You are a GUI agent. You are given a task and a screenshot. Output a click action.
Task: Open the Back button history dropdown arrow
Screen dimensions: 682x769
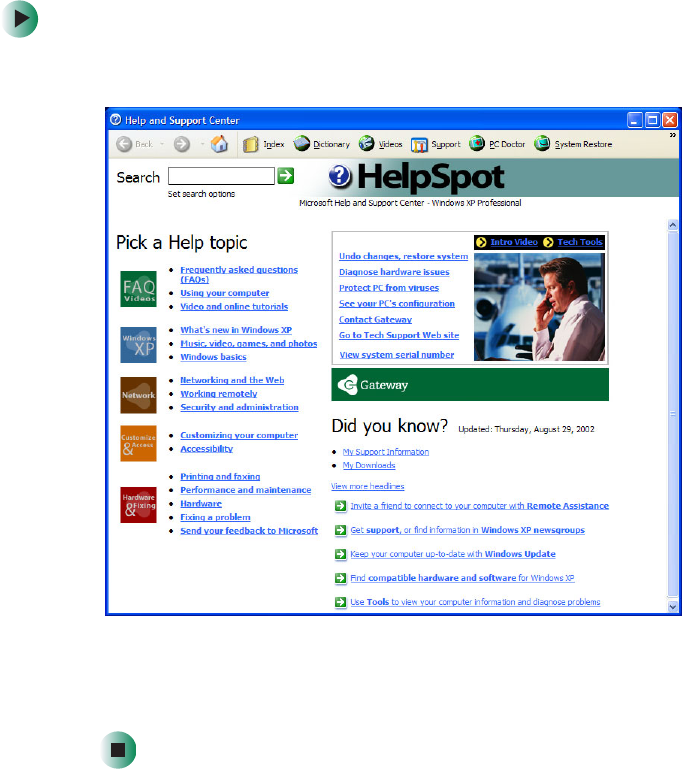pyautogui.click(x=162, y=144)
